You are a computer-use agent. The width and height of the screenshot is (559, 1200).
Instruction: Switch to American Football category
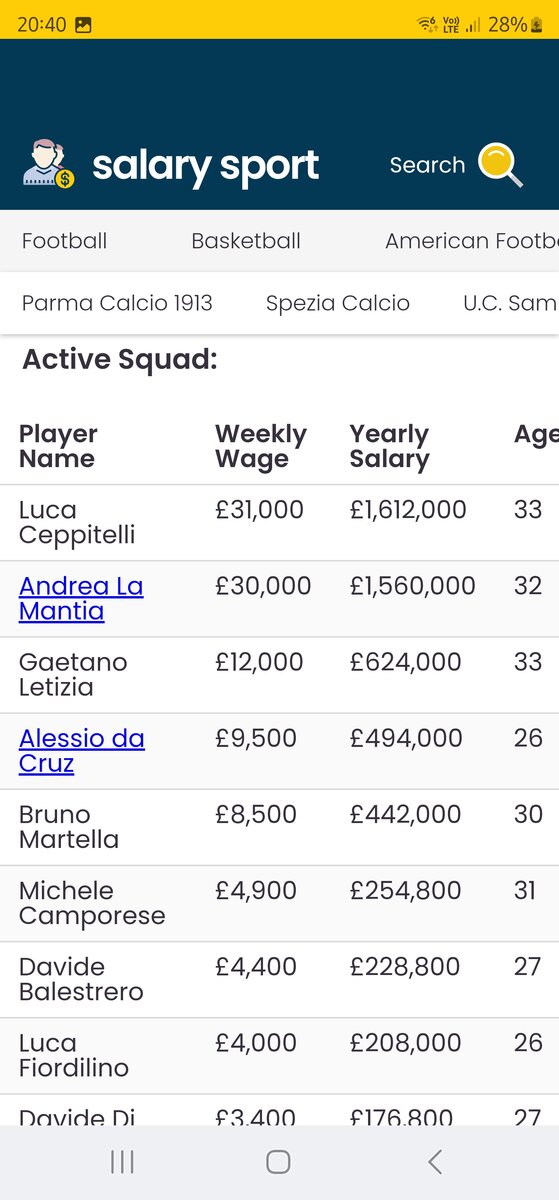pos(471,241)
